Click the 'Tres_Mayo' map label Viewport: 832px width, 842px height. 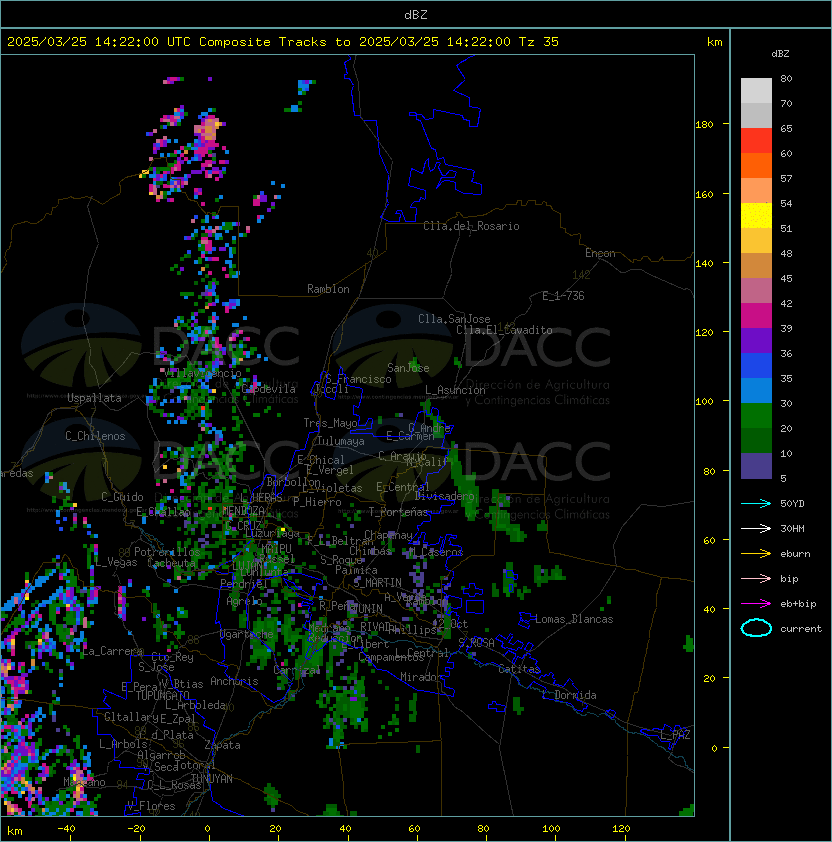tap(330, 423)
